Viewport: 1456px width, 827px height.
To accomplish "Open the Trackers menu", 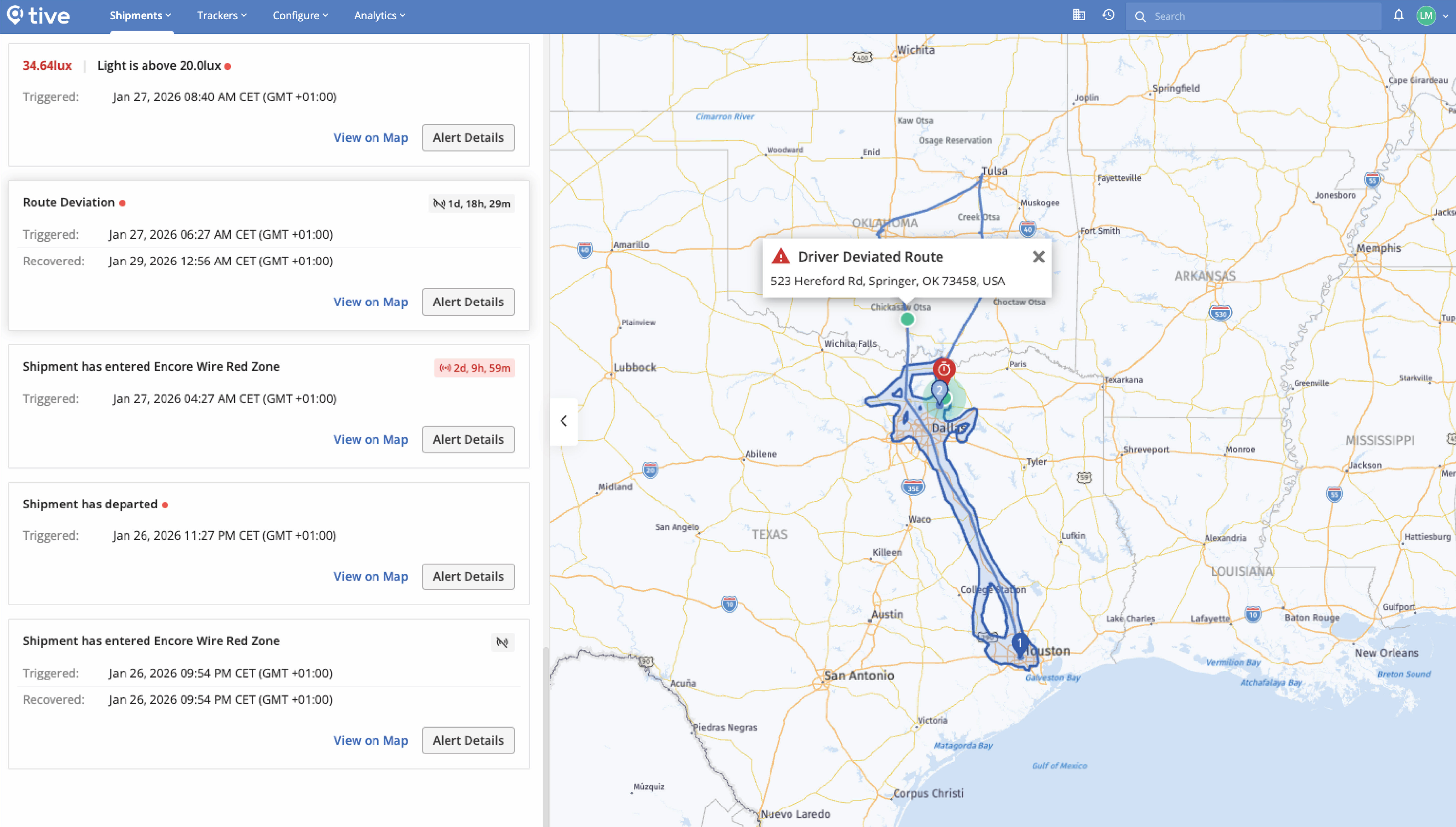I will [222, 15].
